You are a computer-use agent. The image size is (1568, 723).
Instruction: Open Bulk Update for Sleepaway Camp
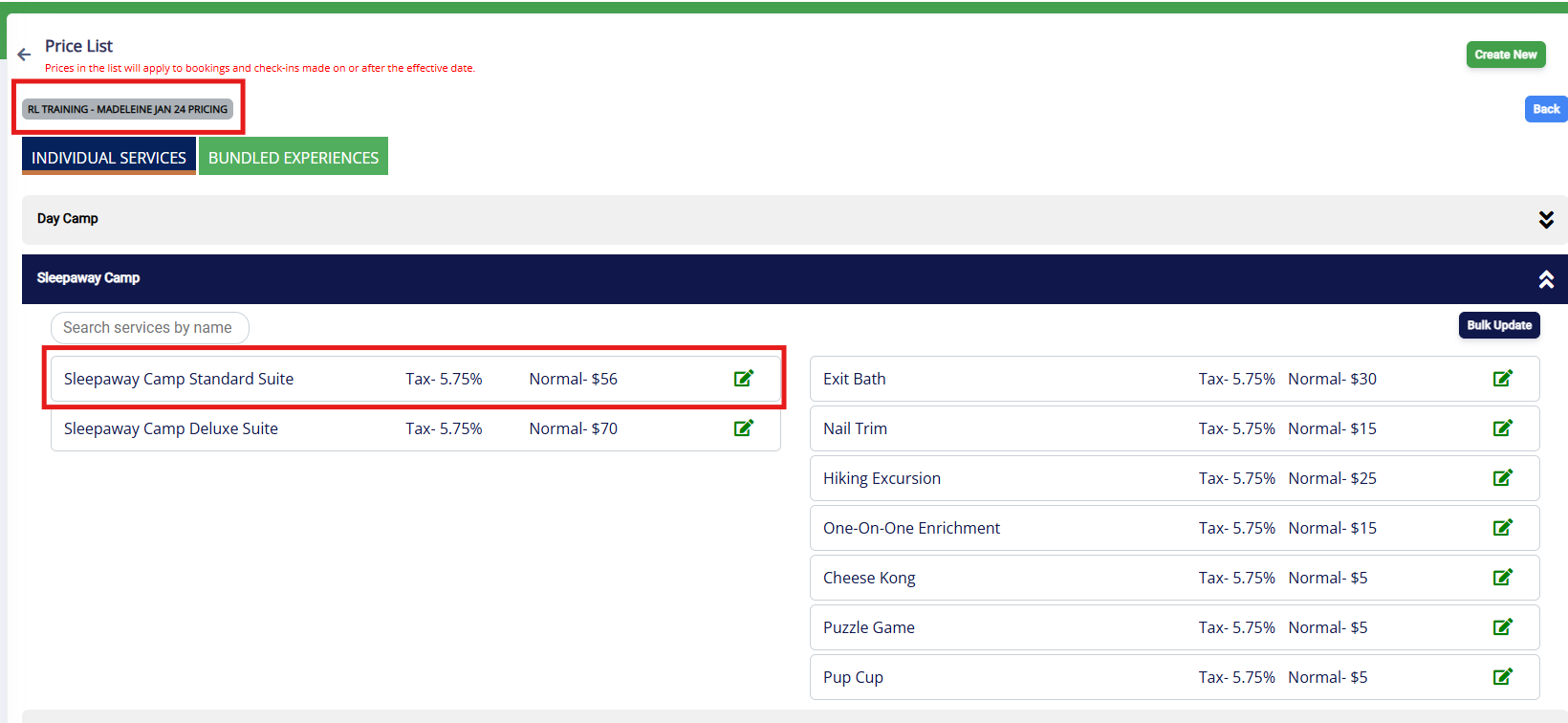click(x=1499, y=325)
